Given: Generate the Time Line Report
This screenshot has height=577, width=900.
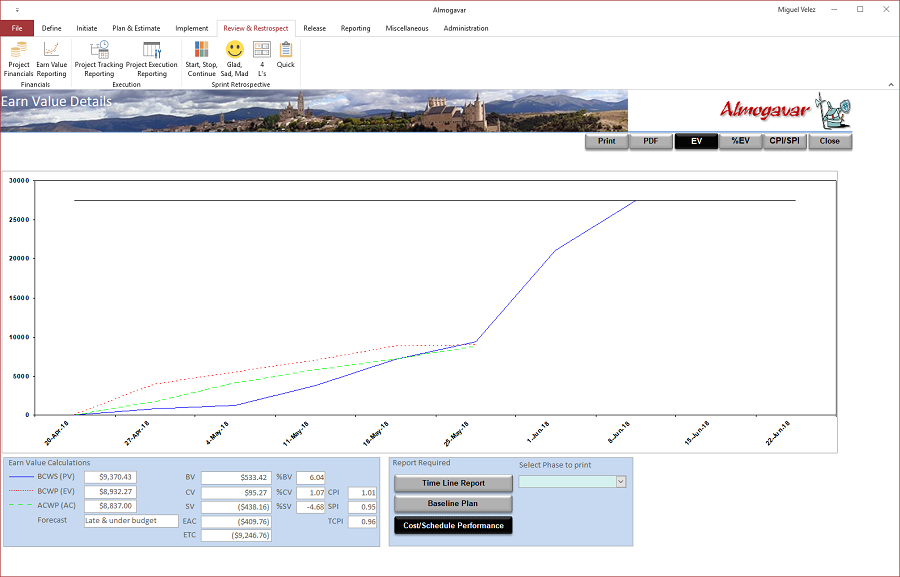Looking at the screenshot, I should coord(453,483).
